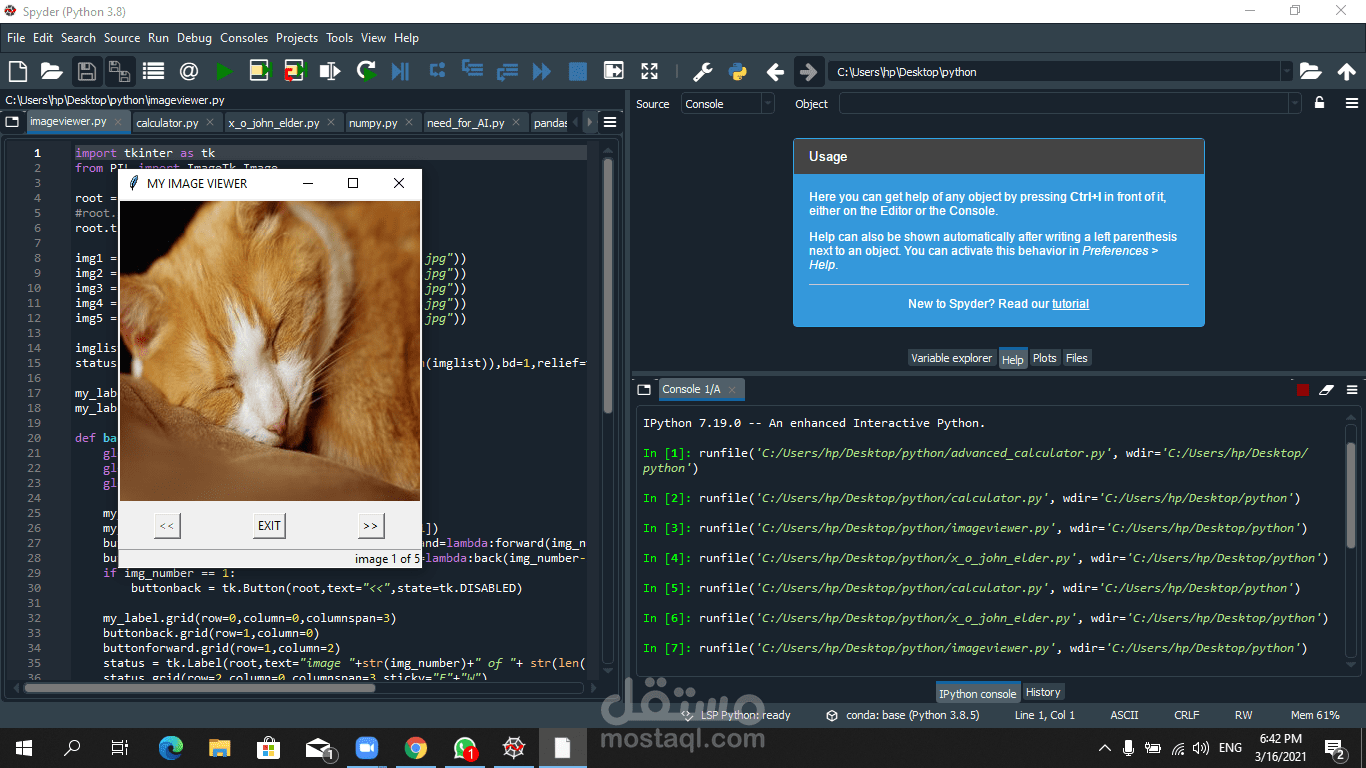Open the editor's browse tabs icon
The image size is (1366, 768).
point(12,122)
